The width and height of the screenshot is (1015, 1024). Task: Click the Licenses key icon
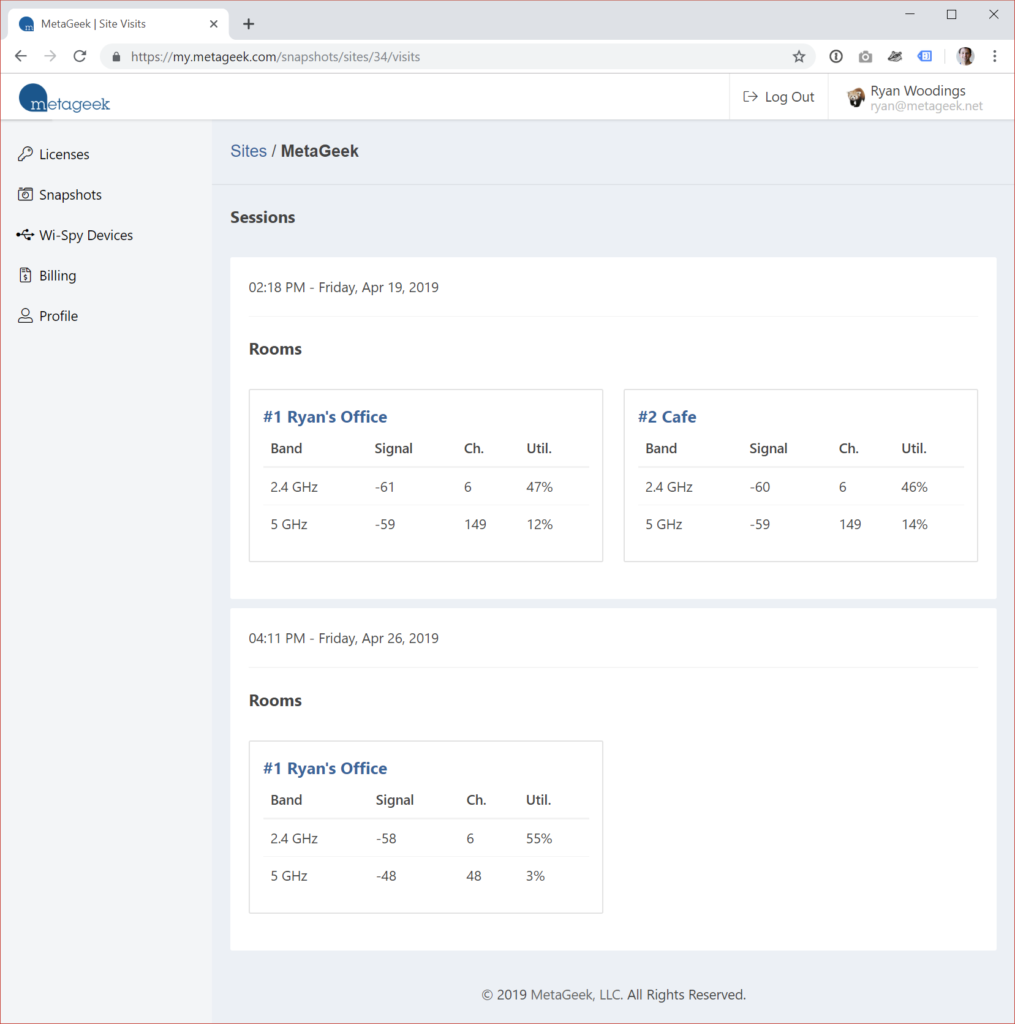[x=25, y=154]
